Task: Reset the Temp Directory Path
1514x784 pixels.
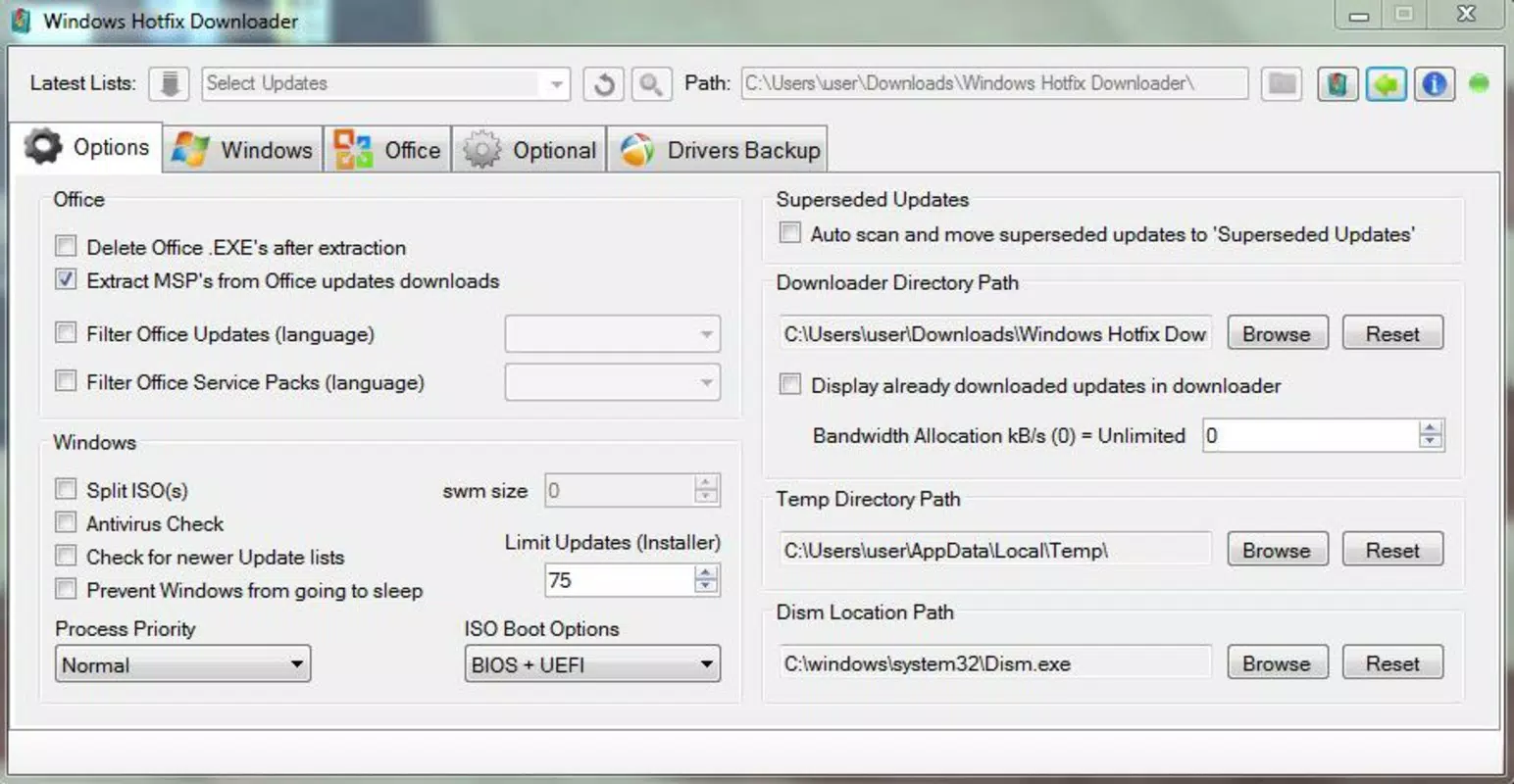Action: point(1392,551)
